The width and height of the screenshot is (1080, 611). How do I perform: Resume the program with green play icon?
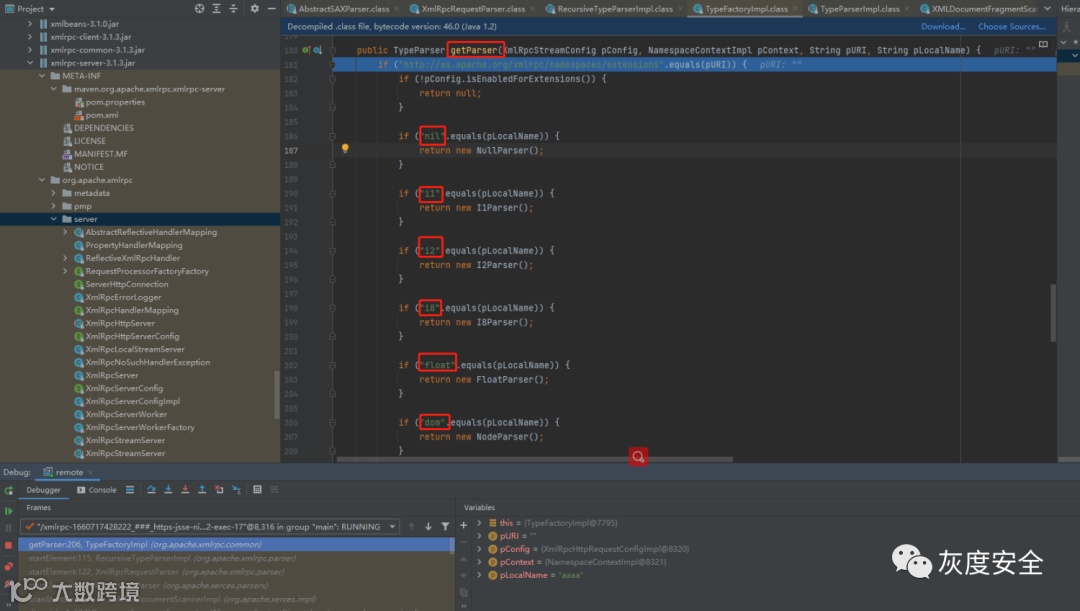pos(8,511)
